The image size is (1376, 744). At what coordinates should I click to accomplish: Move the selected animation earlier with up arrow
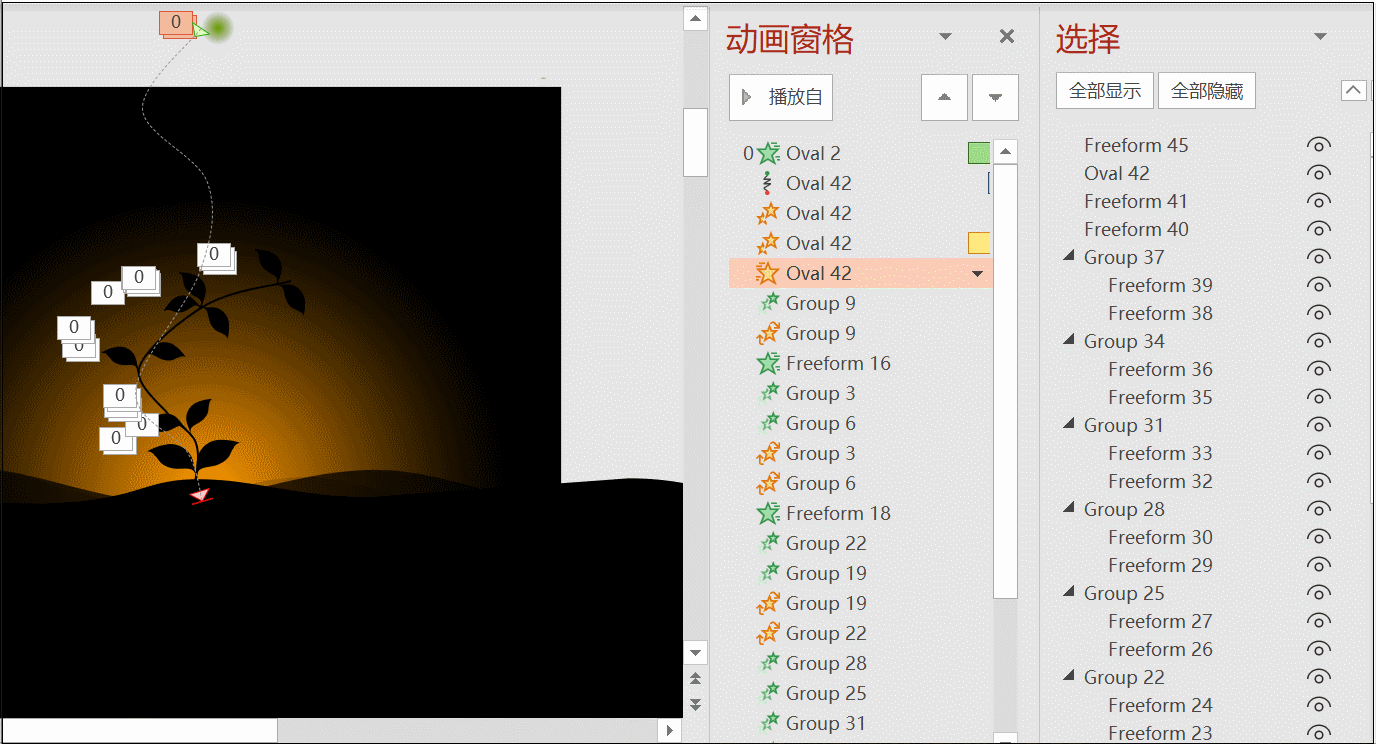pyautogui.click(x=944, y=98)
